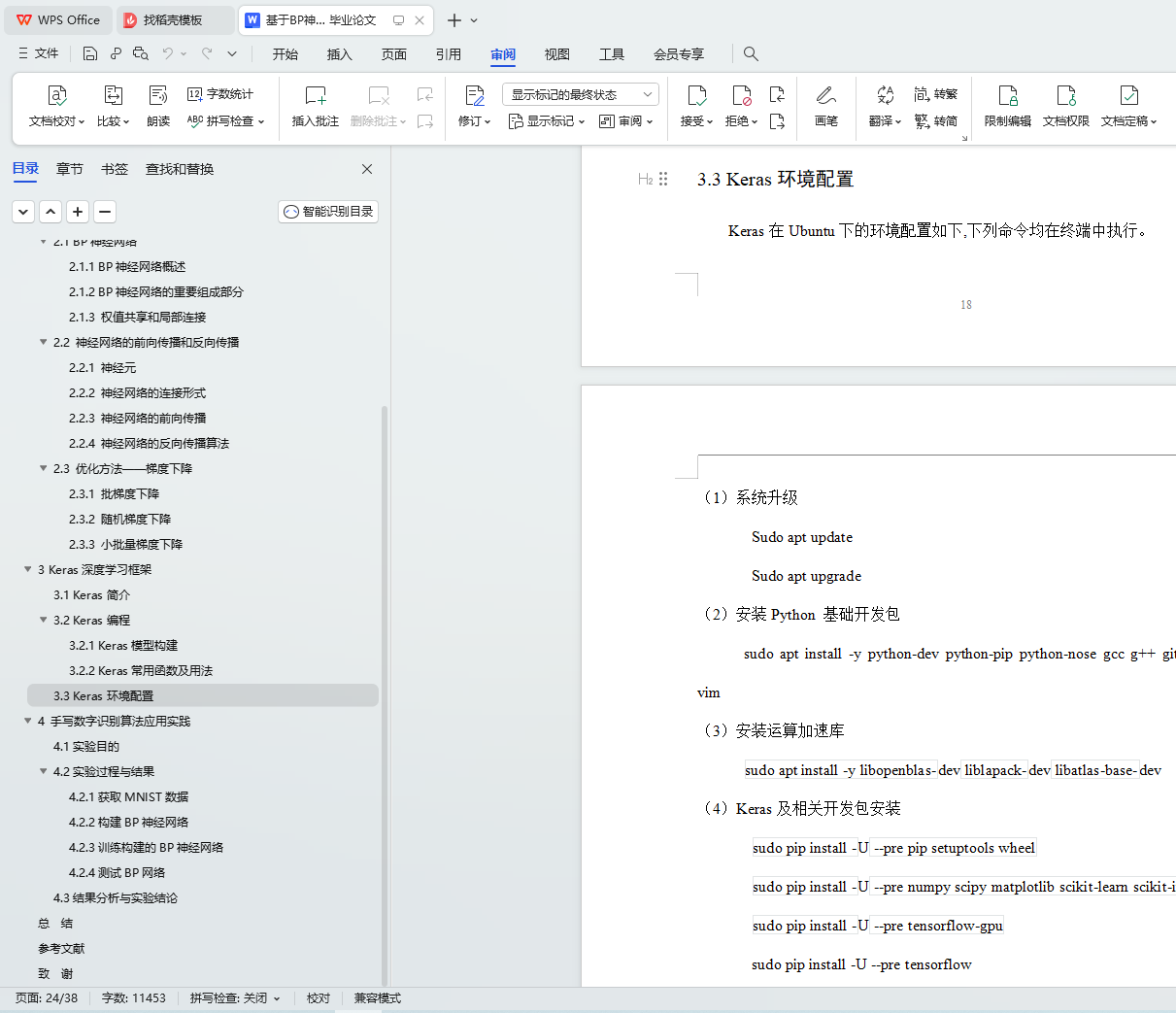Viewport: 1176px width, 1013px height.
Task: Click the outline move-up arrow button
Action: (50, 212)
